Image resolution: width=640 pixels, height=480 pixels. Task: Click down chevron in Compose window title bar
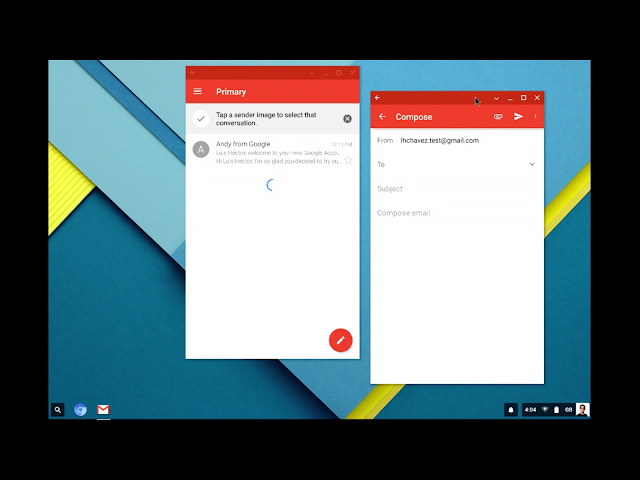click(x=496, y=98)
